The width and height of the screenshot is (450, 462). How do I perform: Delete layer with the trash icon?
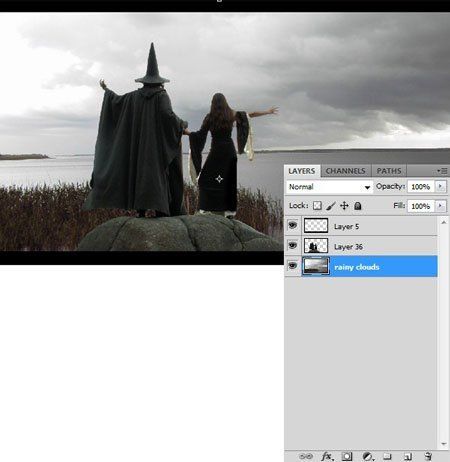click(428, 456)
